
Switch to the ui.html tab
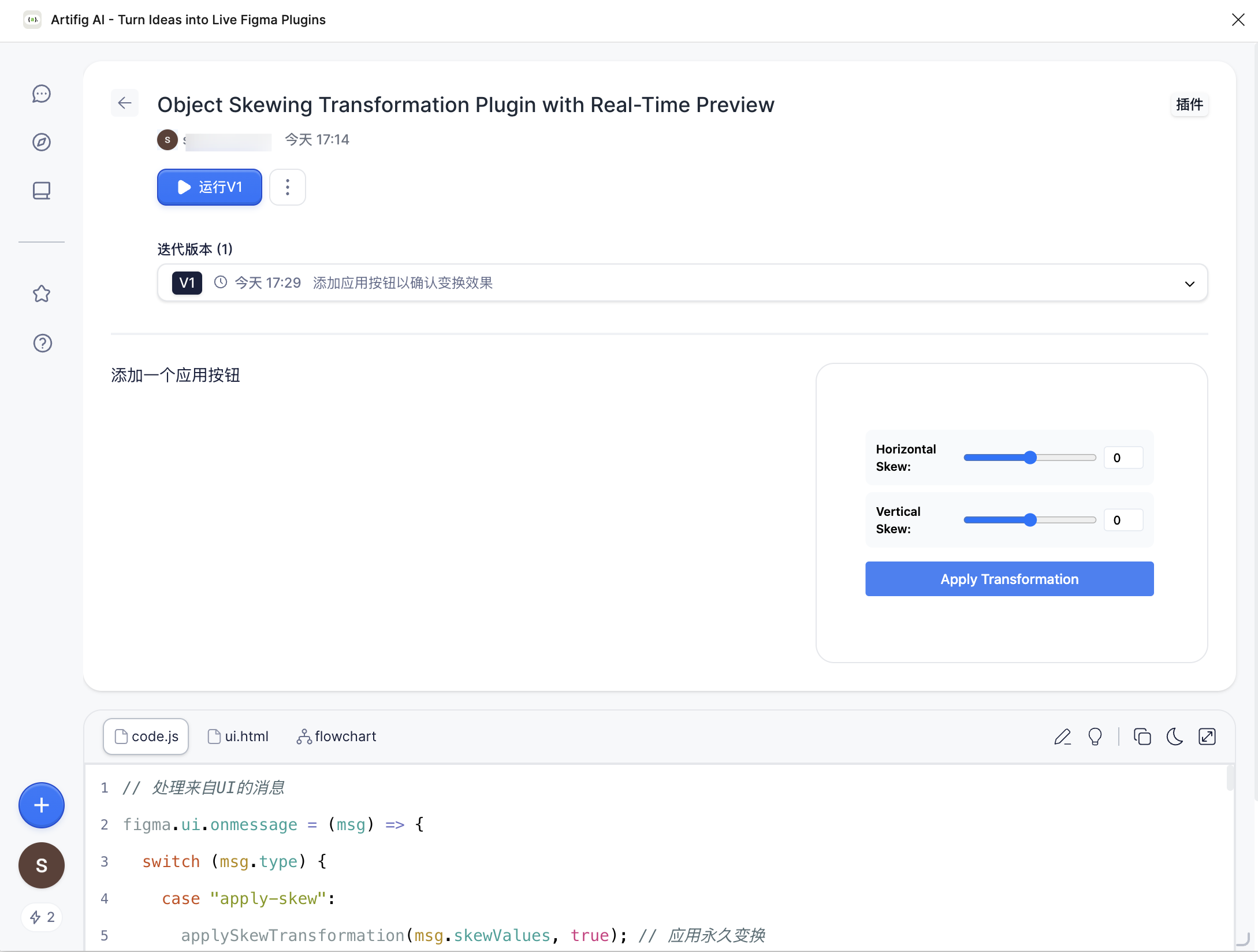238,737
